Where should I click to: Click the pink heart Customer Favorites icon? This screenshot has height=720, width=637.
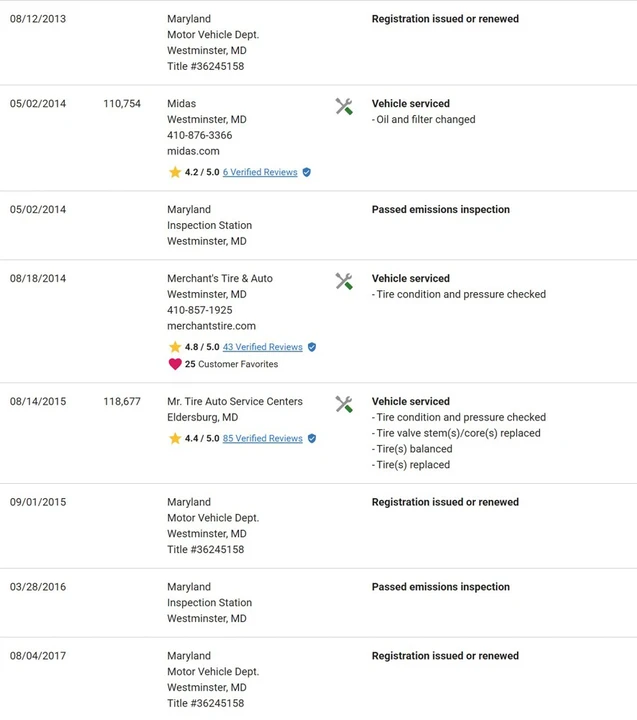pos(175,364)
